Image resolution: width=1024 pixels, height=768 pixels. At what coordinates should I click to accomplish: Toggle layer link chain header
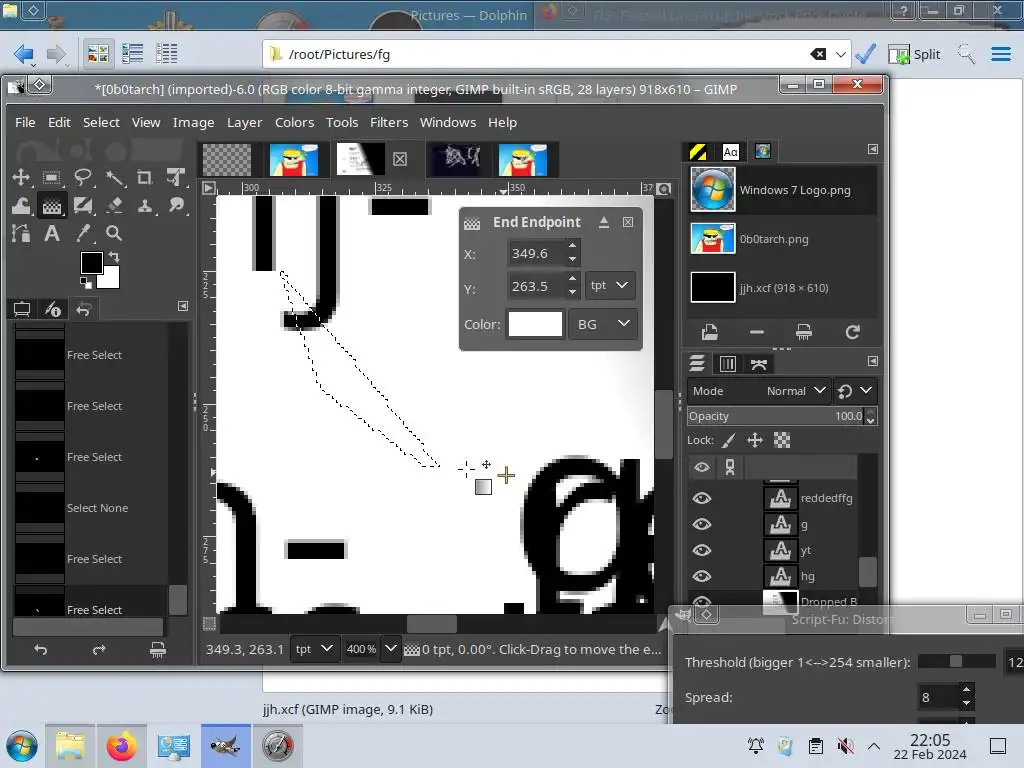pyautogui.click(x=729, y=467)
